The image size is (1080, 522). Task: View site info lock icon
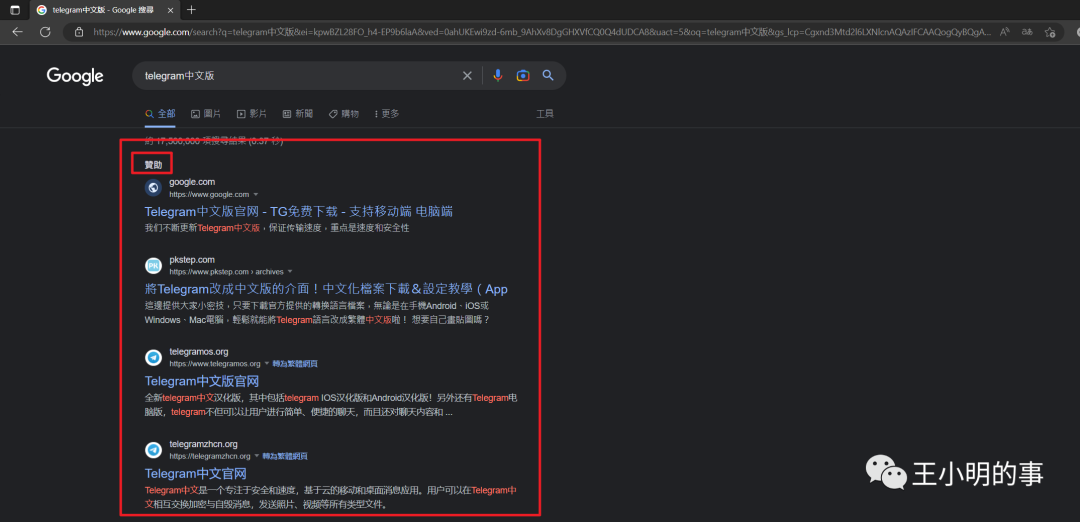point(79,32)
